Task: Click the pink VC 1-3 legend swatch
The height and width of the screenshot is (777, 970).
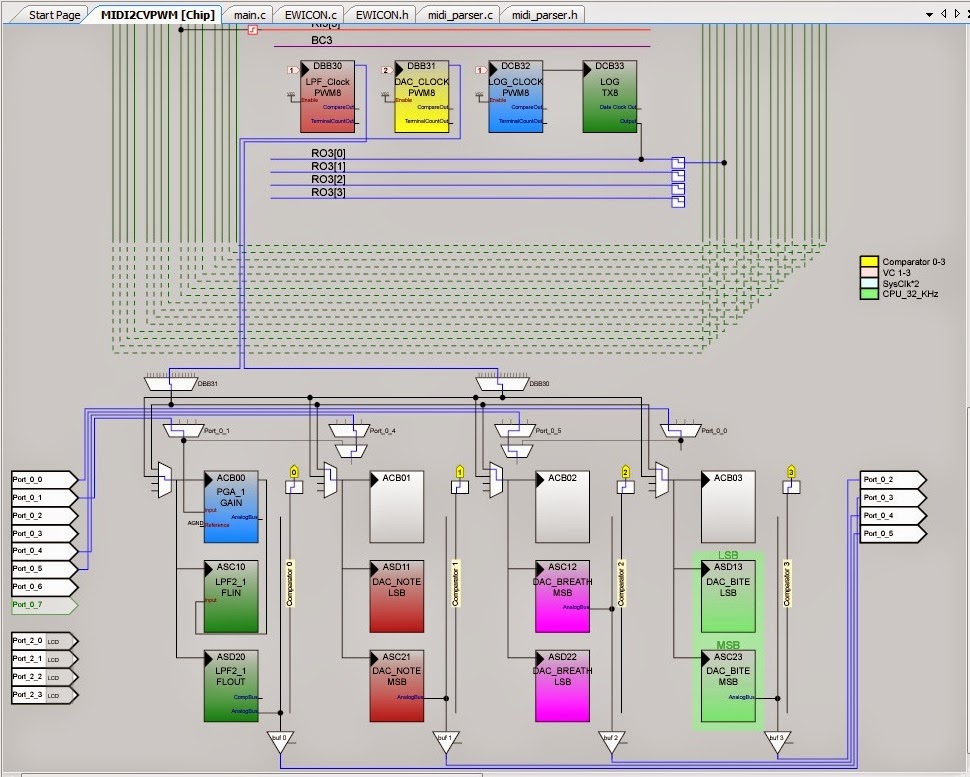Action: click(x=869, y=273)
